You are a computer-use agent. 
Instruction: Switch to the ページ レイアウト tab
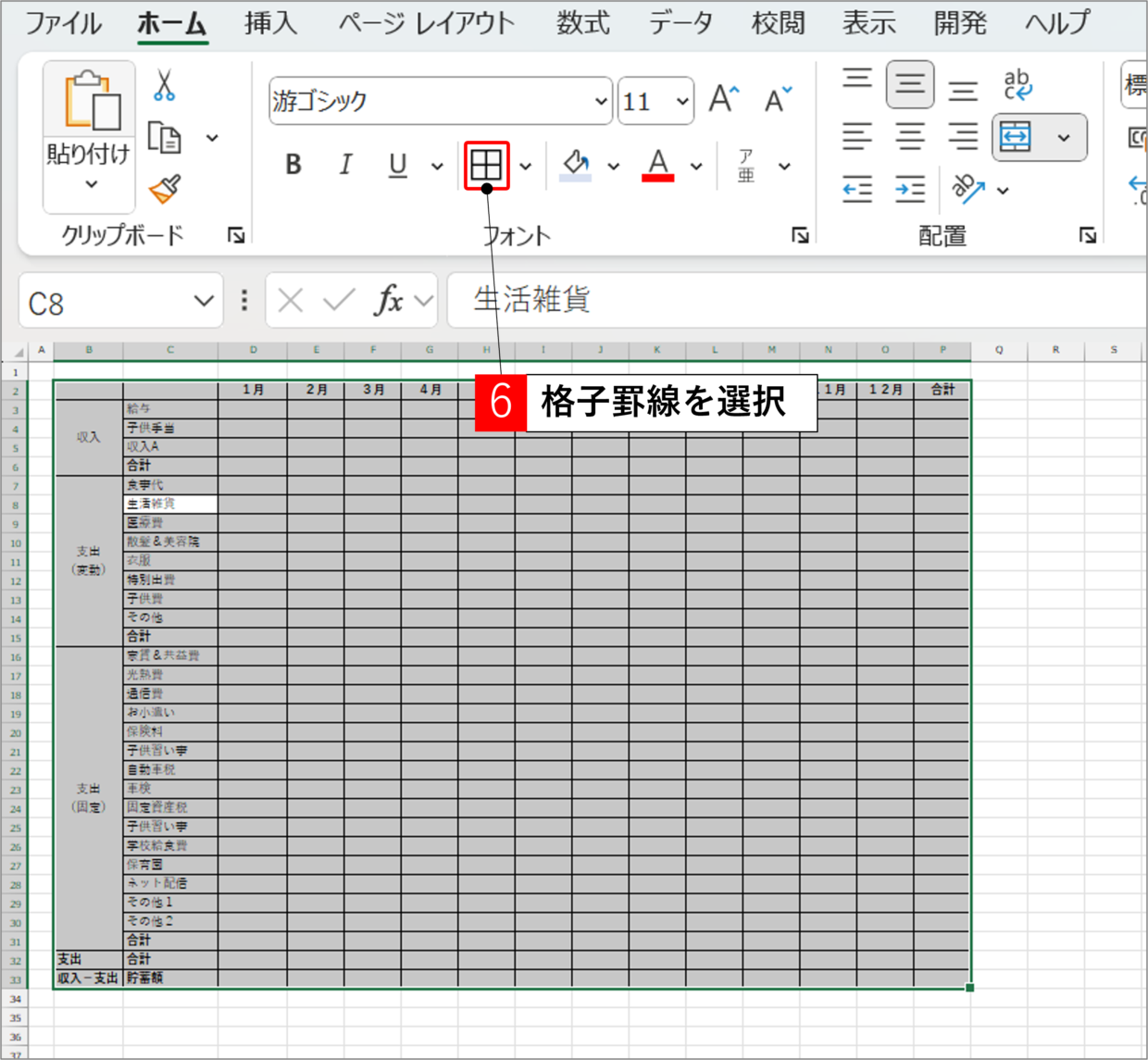click(x=426, y=22)
